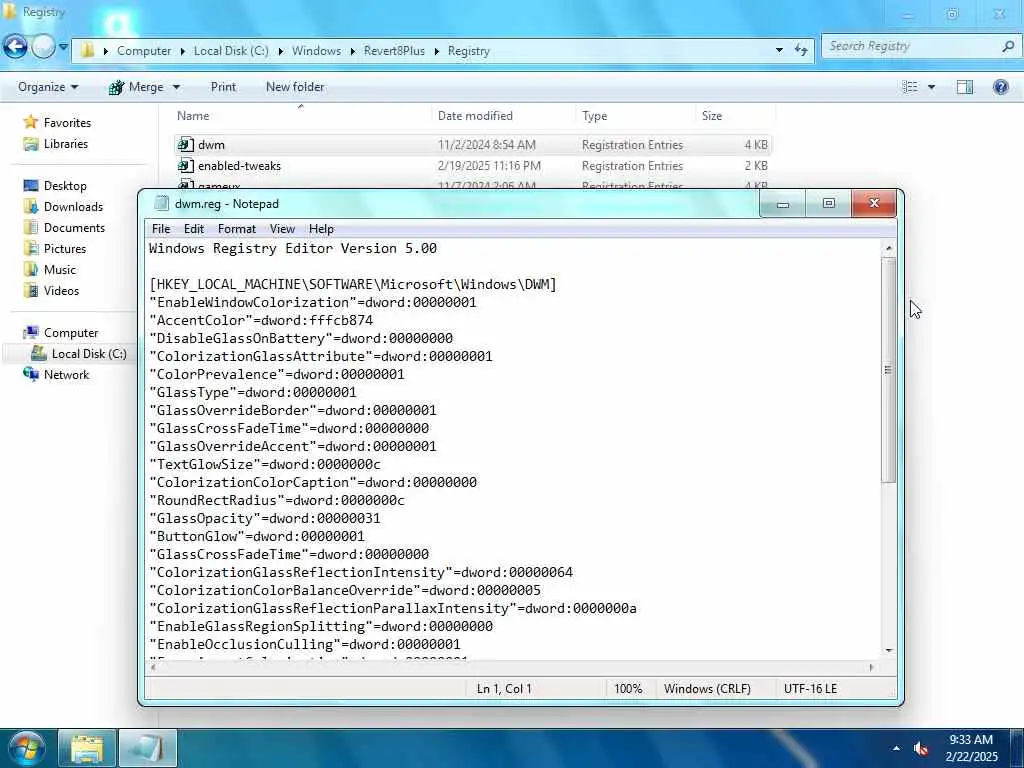Image resolution: width=1024 pixels, height=768 pixels.
Task: Click the "ButtonGlow" line in Notepad
Action: 257,536
